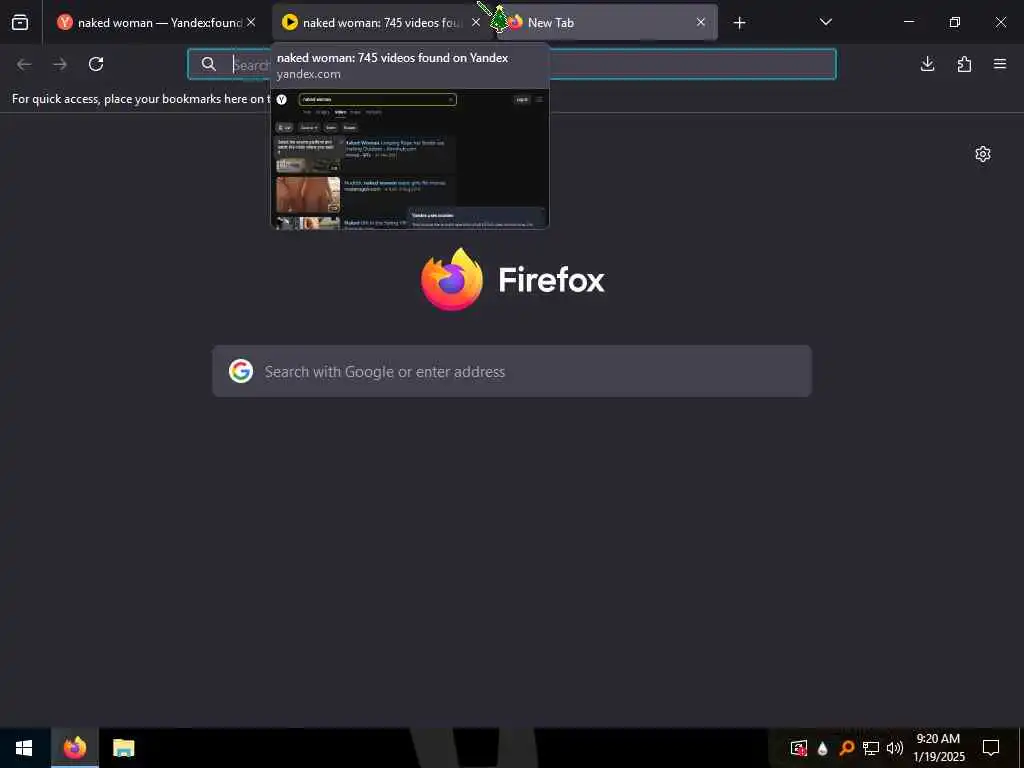Focus the address bar field
The image size is (1024, 768).
point(511,64)
